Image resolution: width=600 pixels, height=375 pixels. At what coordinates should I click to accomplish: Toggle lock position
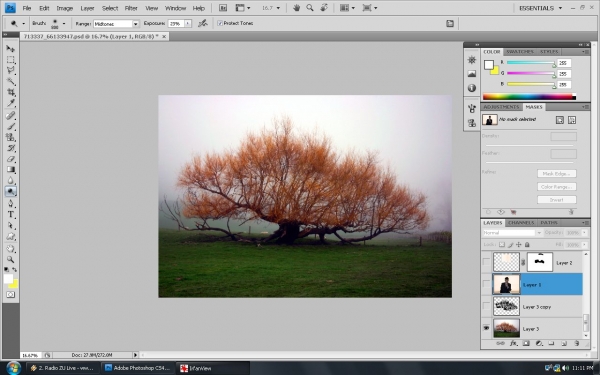pyautogui.click(x=518, y=245)
